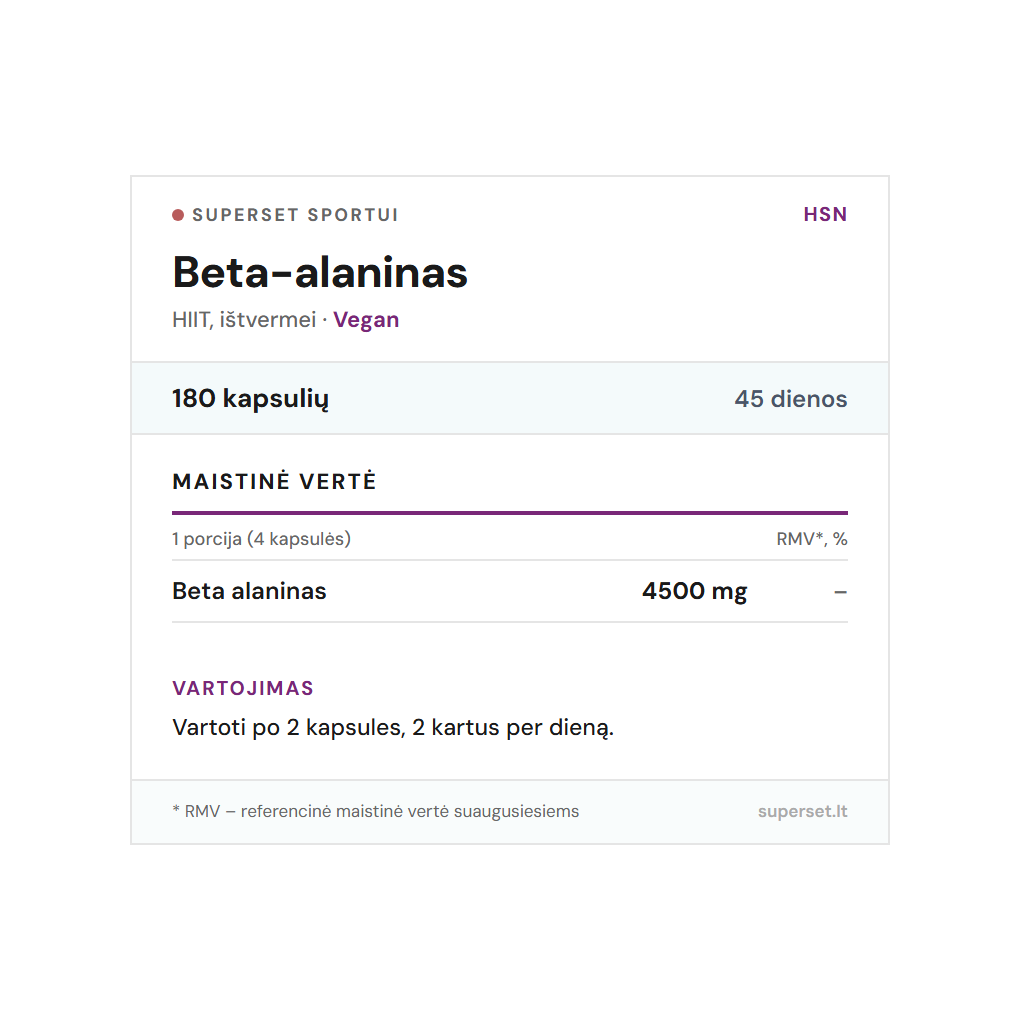Viewport: 1020px width, 1020px height.
Task: Click the SUPERSET SPORTUI category label
Action: (295, 215)
